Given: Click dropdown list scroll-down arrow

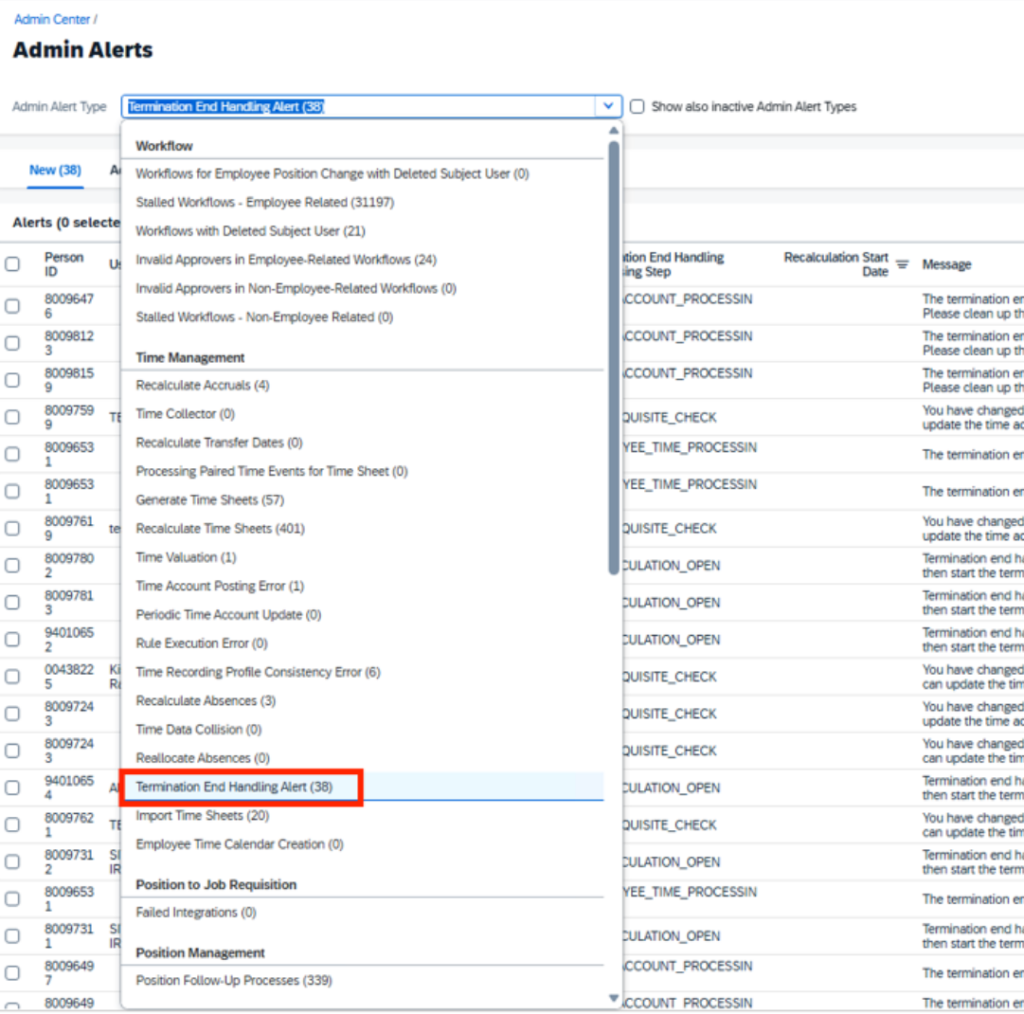Looking at the screenshot, I should [x=613, y=998].
